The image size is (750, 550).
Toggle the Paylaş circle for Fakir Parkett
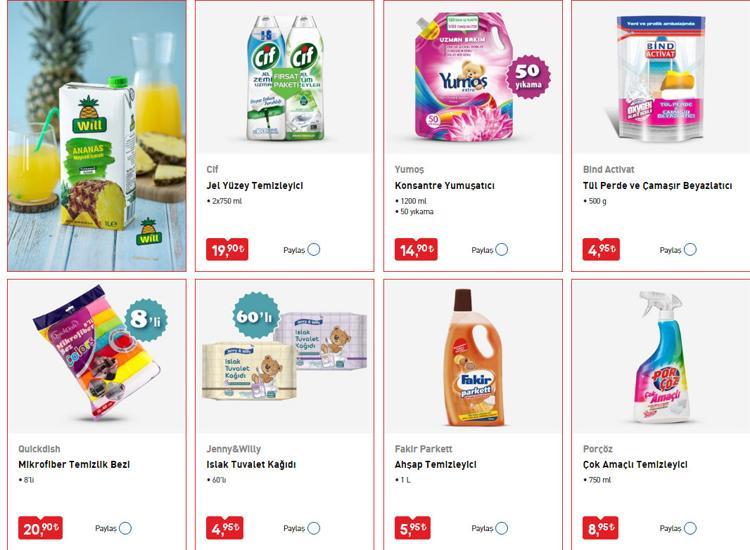pos(502,528)
